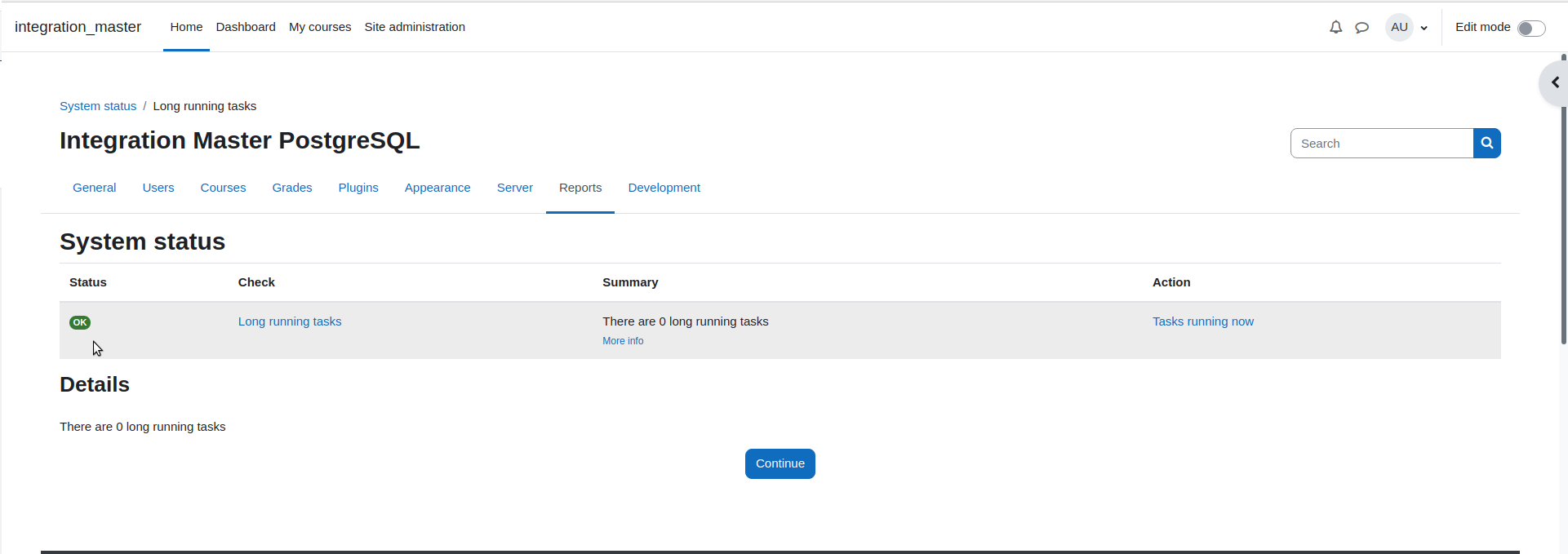Image resolution: width=1568 pixels, height=554 pixels.
Task: Open the Dashboard navigation item
Action: pyautogui.click(x=246, y=27)
